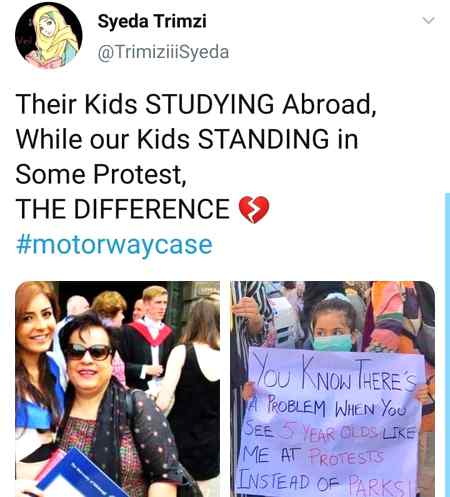
Task: Open Syeda Trimzi's display name link
Action: tap(152, 21)
